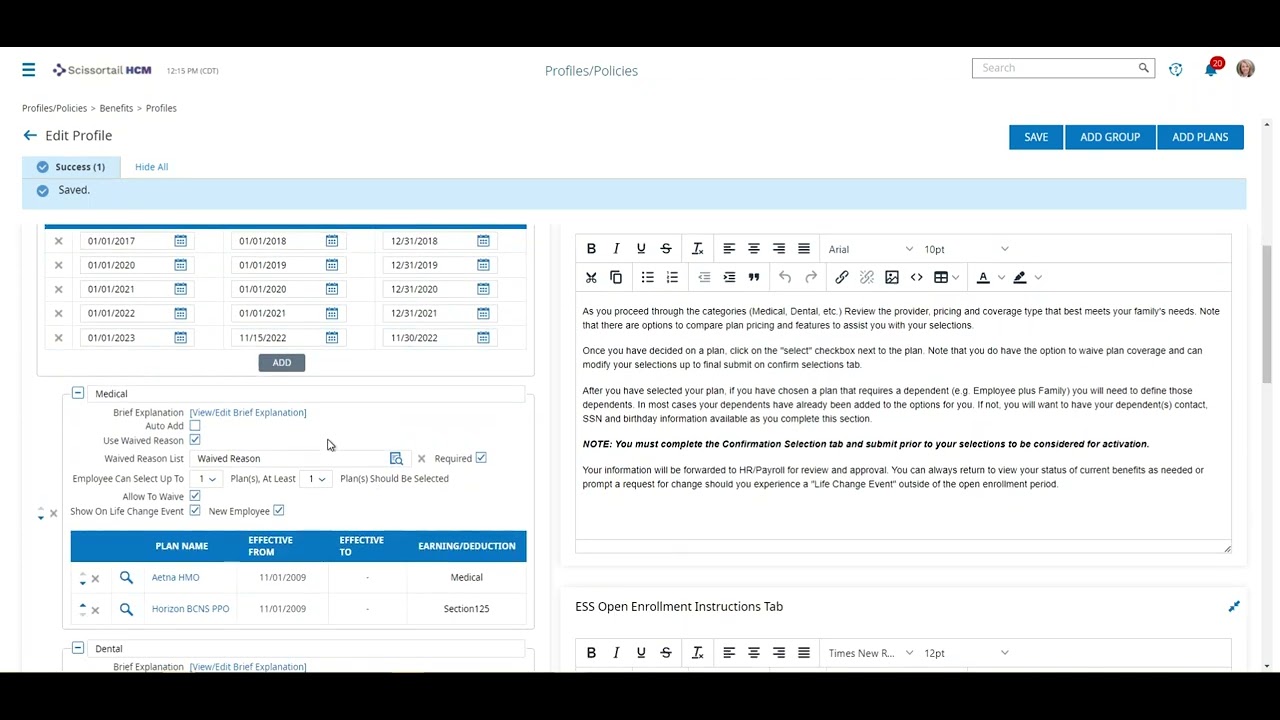Viewport: 1280px width, 720px height.
Task: Toggle Auto Add checkbox under Medical
Action: click(195, 426)
